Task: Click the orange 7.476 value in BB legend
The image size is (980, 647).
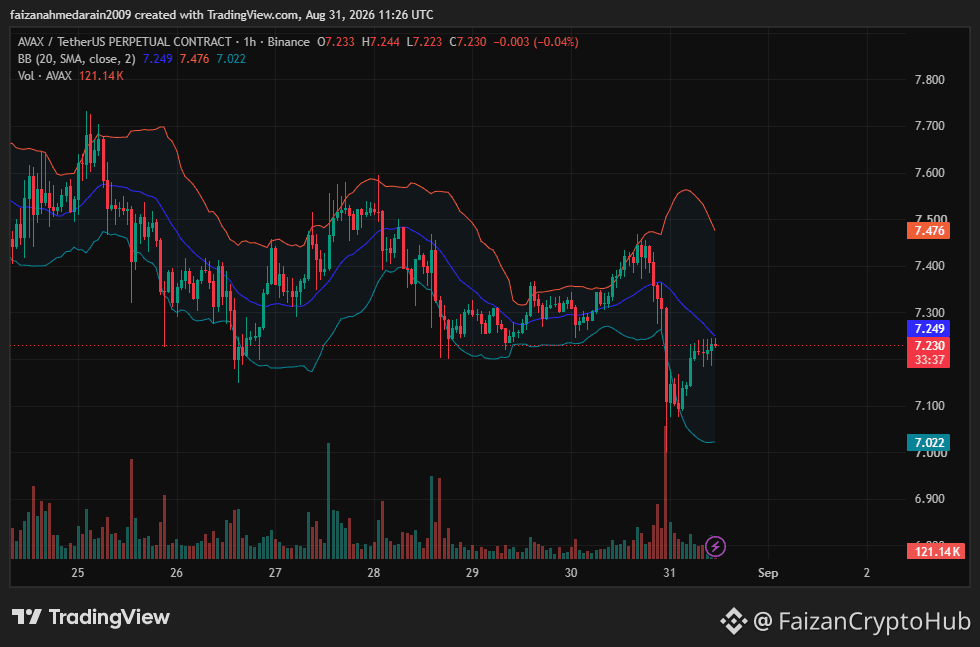Action: (194, 59)
